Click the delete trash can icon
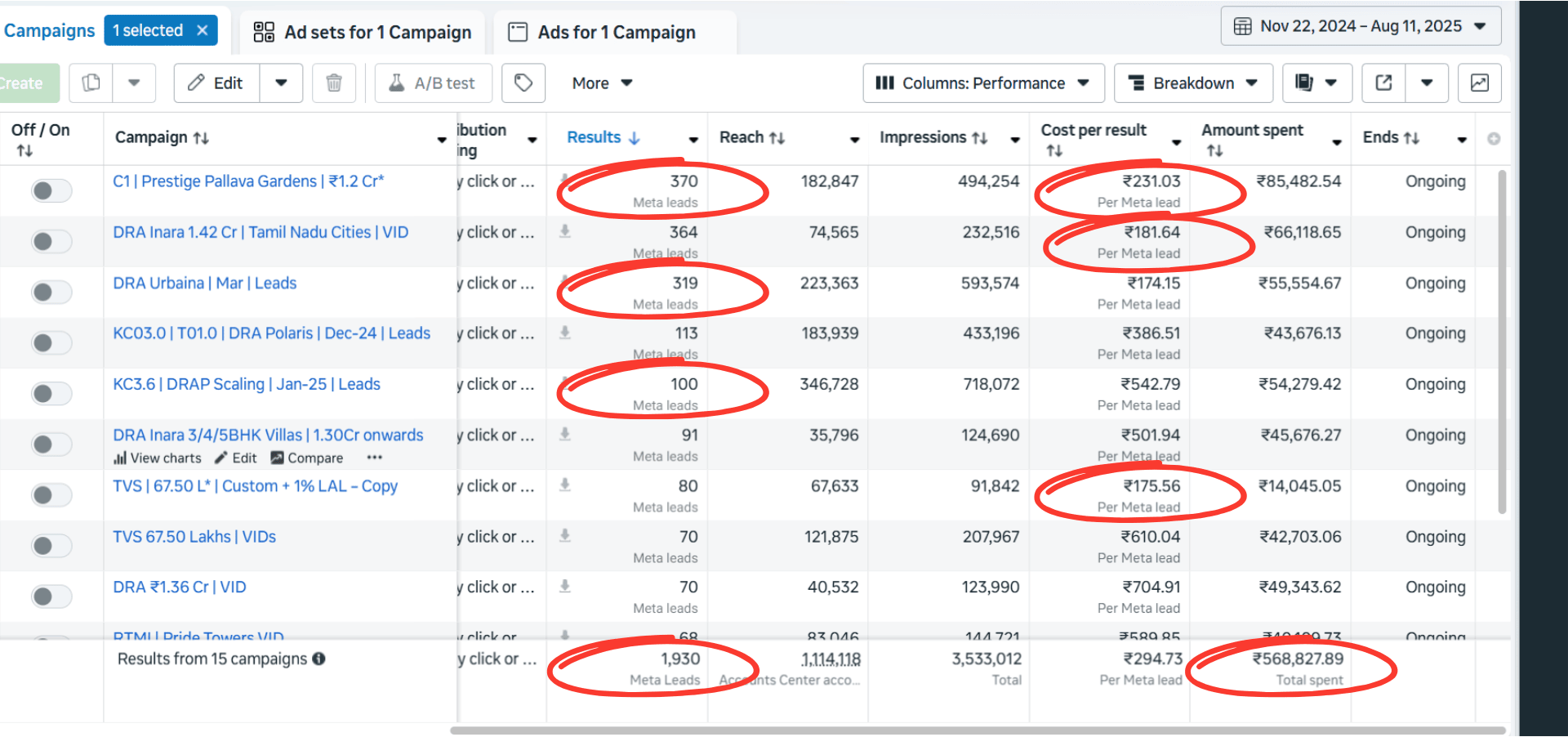This screenshot has height=737, width=1568. coord(334,83)
